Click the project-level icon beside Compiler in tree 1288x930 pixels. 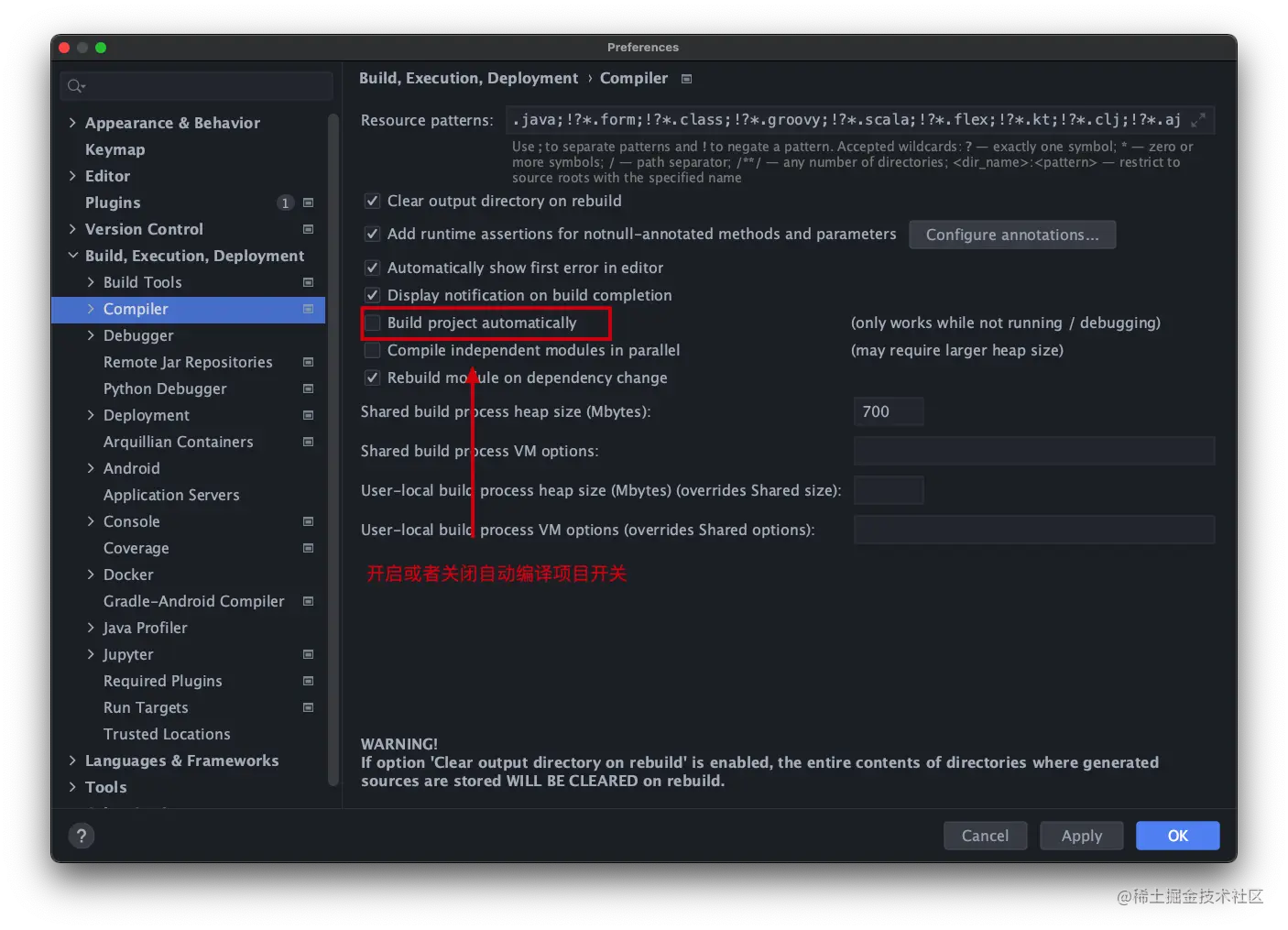coord(308,309)
